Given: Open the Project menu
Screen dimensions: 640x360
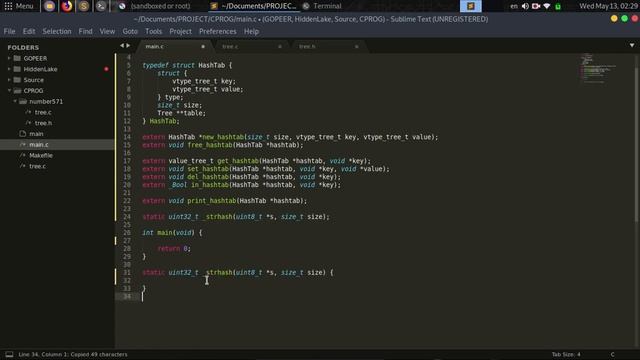Looking at the screenshot, I should [x=180, y=31].
